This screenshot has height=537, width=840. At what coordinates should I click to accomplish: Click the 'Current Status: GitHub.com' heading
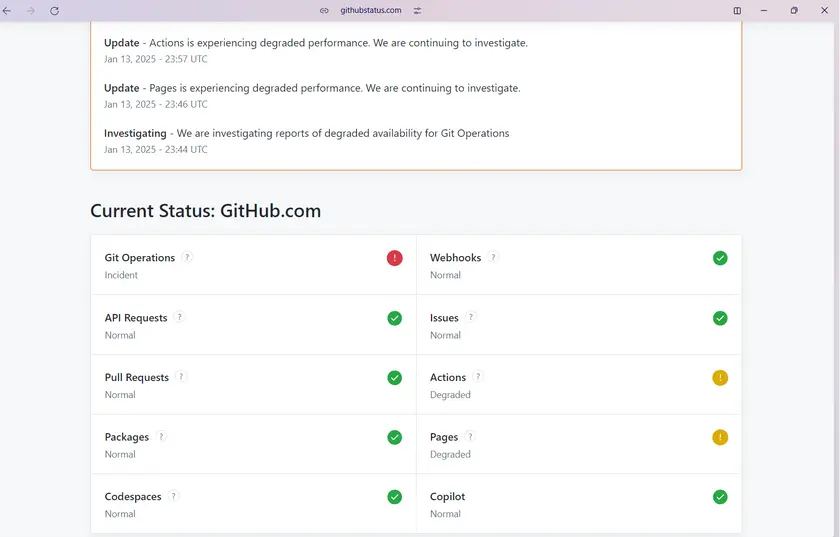206,211
